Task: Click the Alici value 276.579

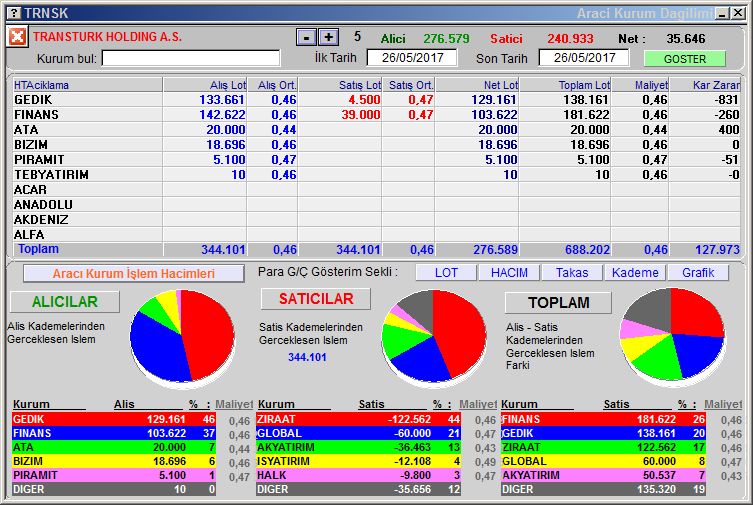Action: (x=446, y=38)
